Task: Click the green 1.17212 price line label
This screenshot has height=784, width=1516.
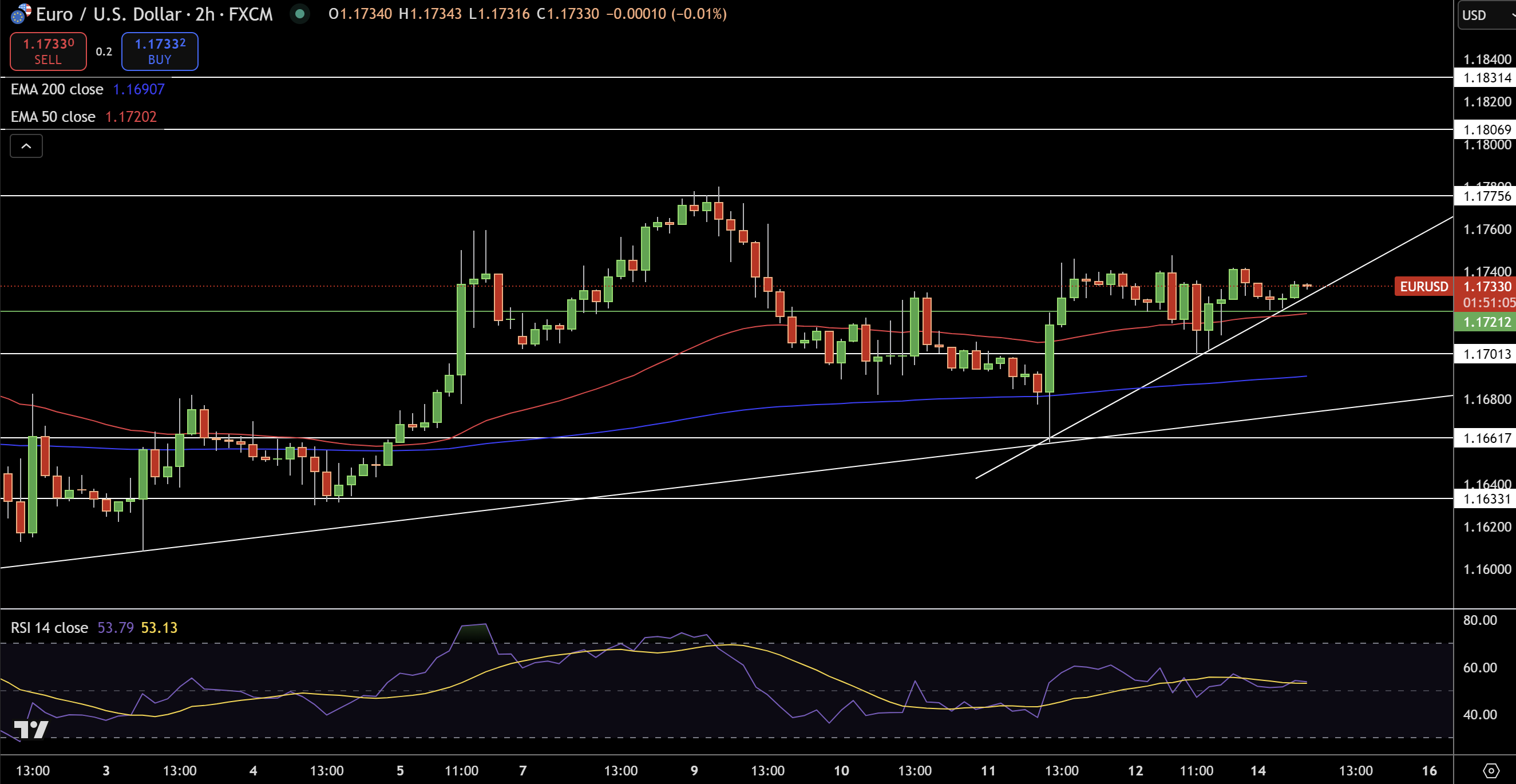Action: (1487, 322)
